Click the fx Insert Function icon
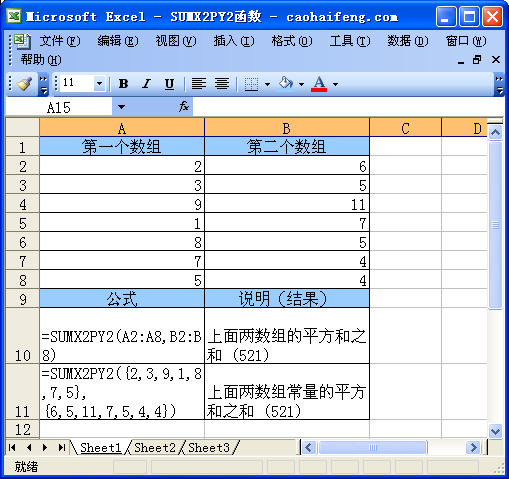 (184, 107)
